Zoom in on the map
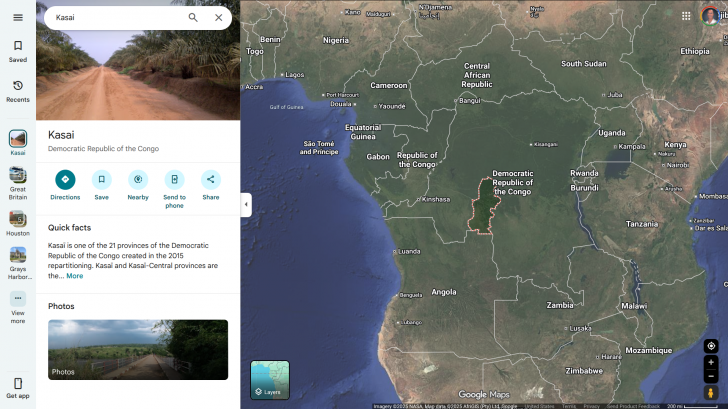 711,362
